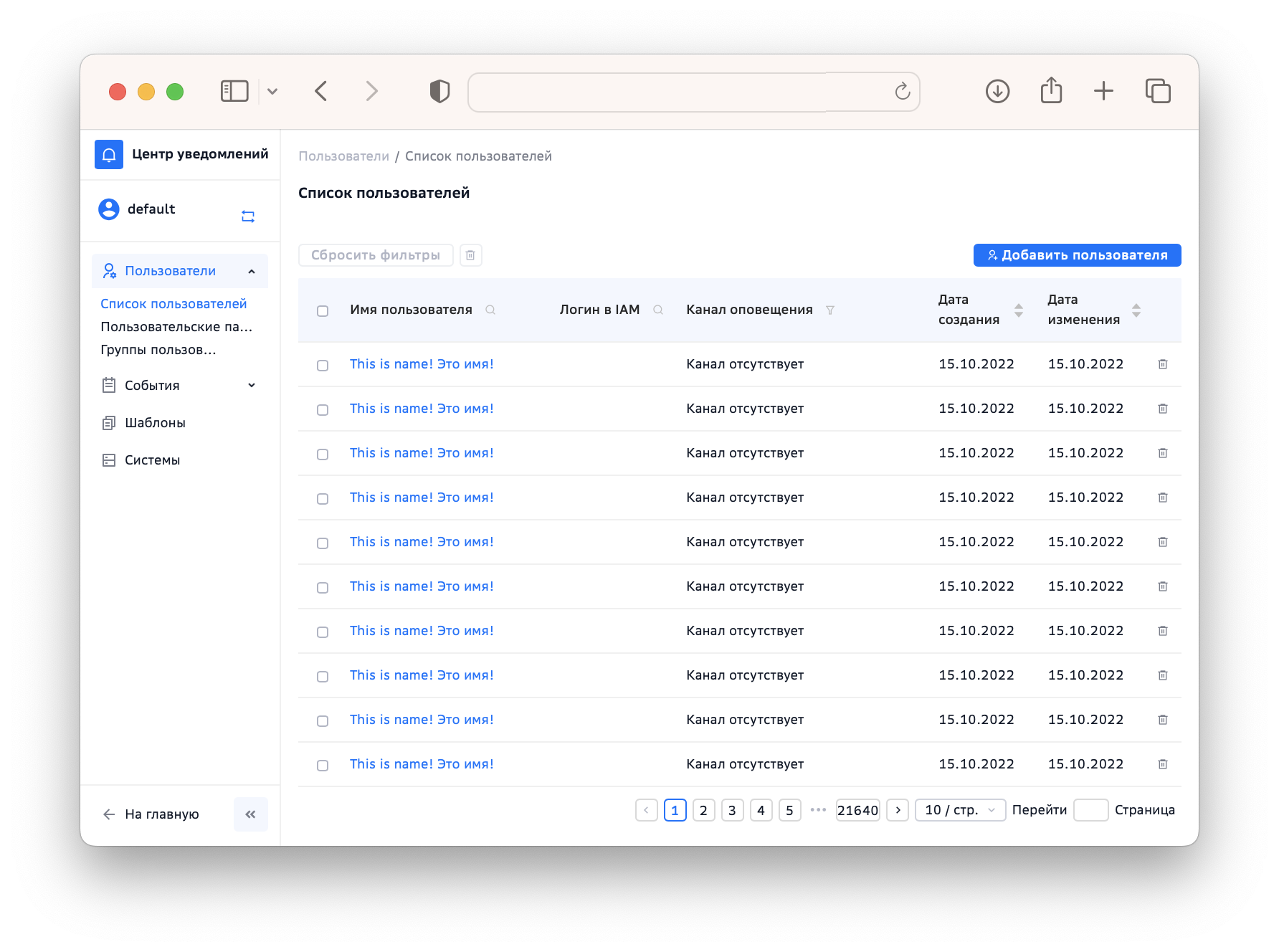Go to page 2 in pagination
1279x952 pixels.
point(704,810)
